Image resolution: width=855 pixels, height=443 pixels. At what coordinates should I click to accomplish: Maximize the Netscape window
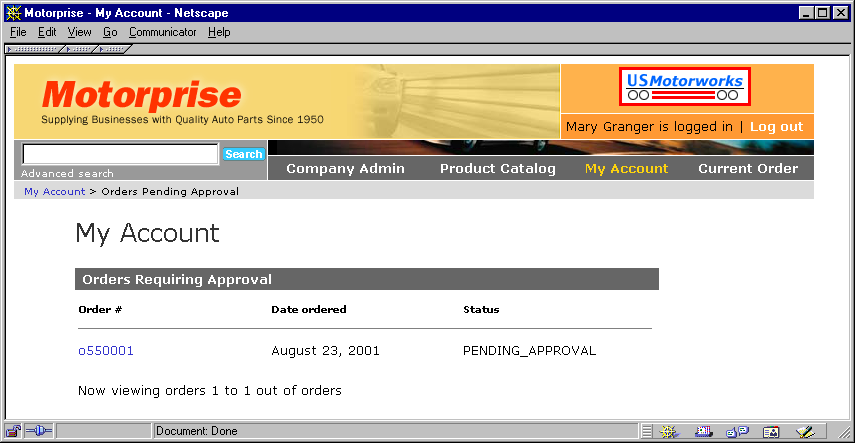[823, 13]
